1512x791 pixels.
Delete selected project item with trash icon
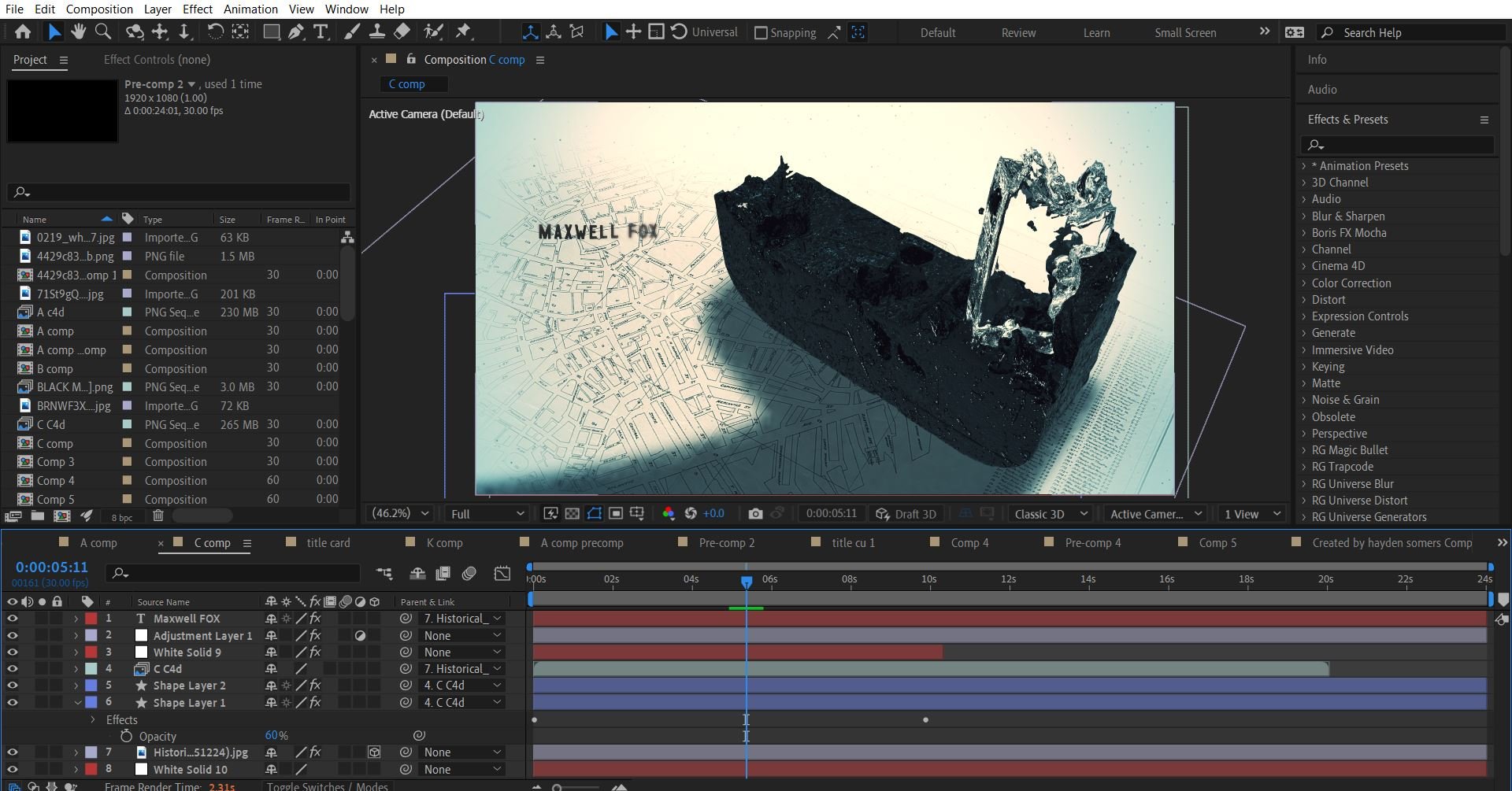coord(157,516)
